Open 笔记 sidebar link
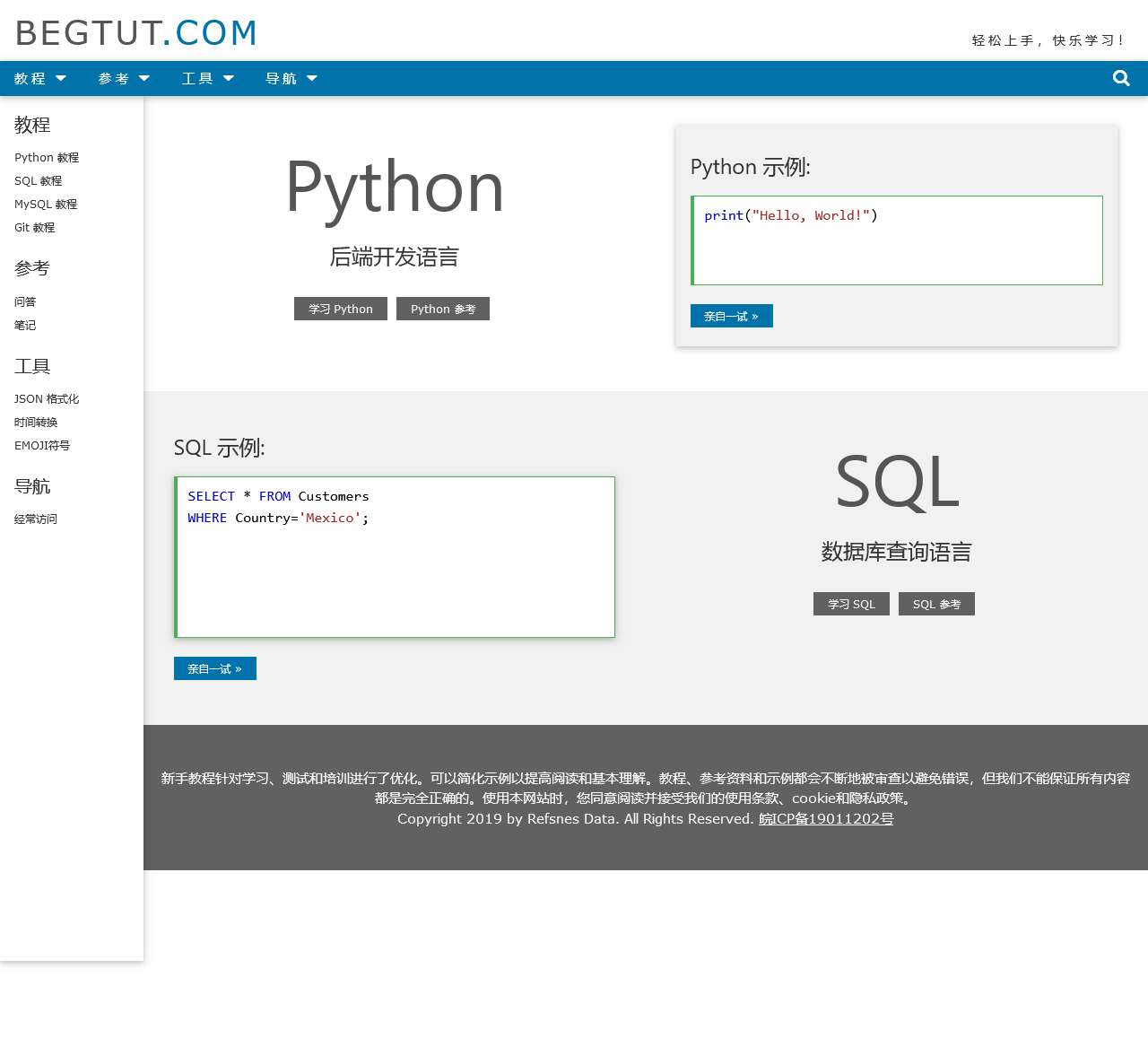This screenshot has width=1148, height=1047. tap(25, 326)
